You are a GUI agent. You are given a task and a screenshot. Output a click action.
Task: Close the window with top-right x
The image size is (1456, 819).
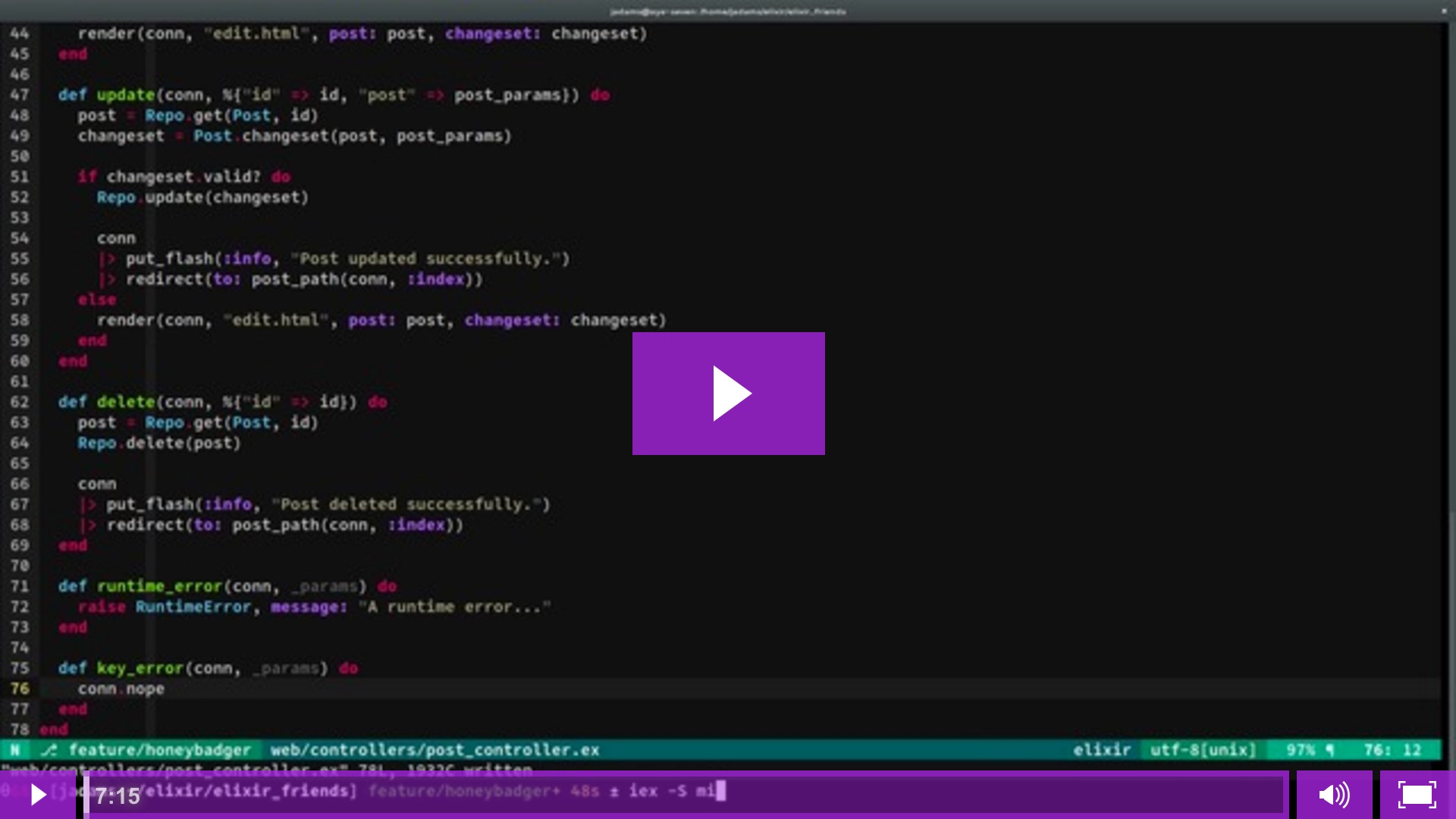coord(1444,11)
